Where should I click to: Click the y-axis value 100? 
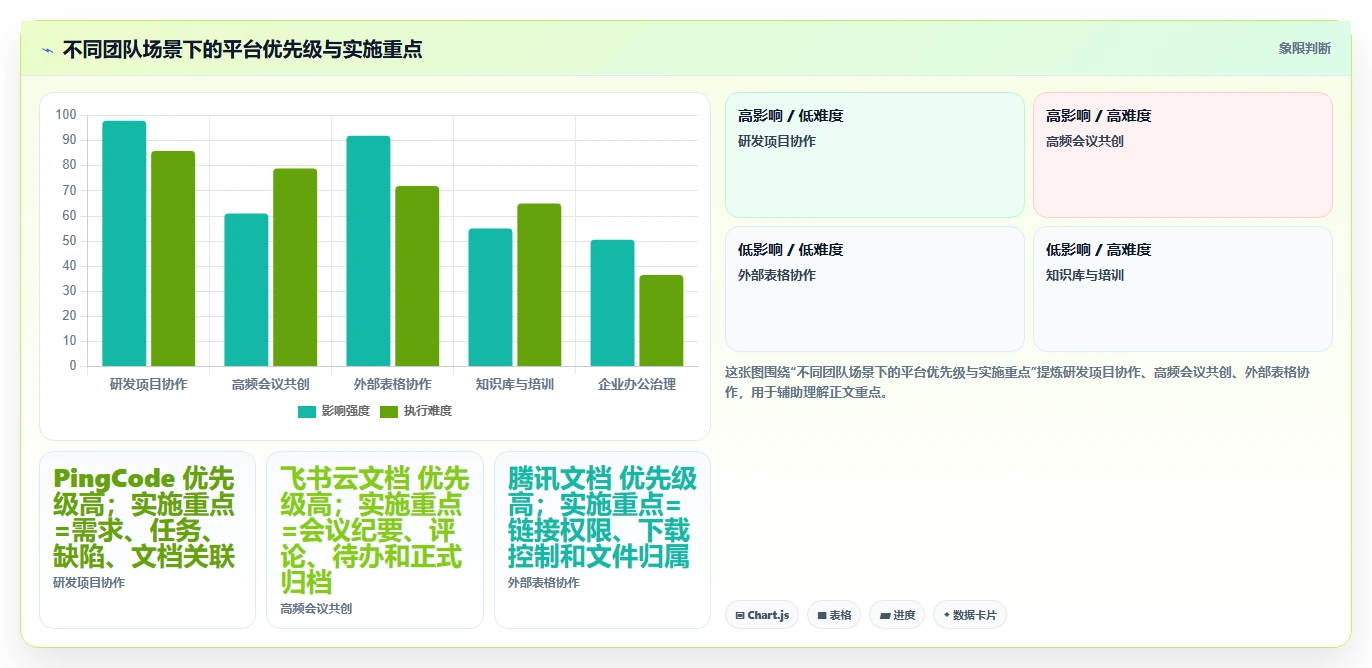[x=66, y=115]
